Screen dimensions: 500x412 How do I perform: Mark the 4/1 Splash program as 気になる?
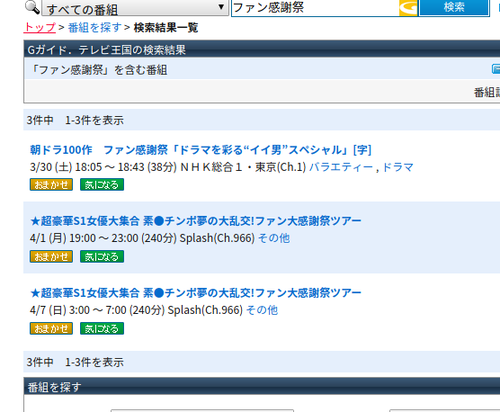pos(102,257)
